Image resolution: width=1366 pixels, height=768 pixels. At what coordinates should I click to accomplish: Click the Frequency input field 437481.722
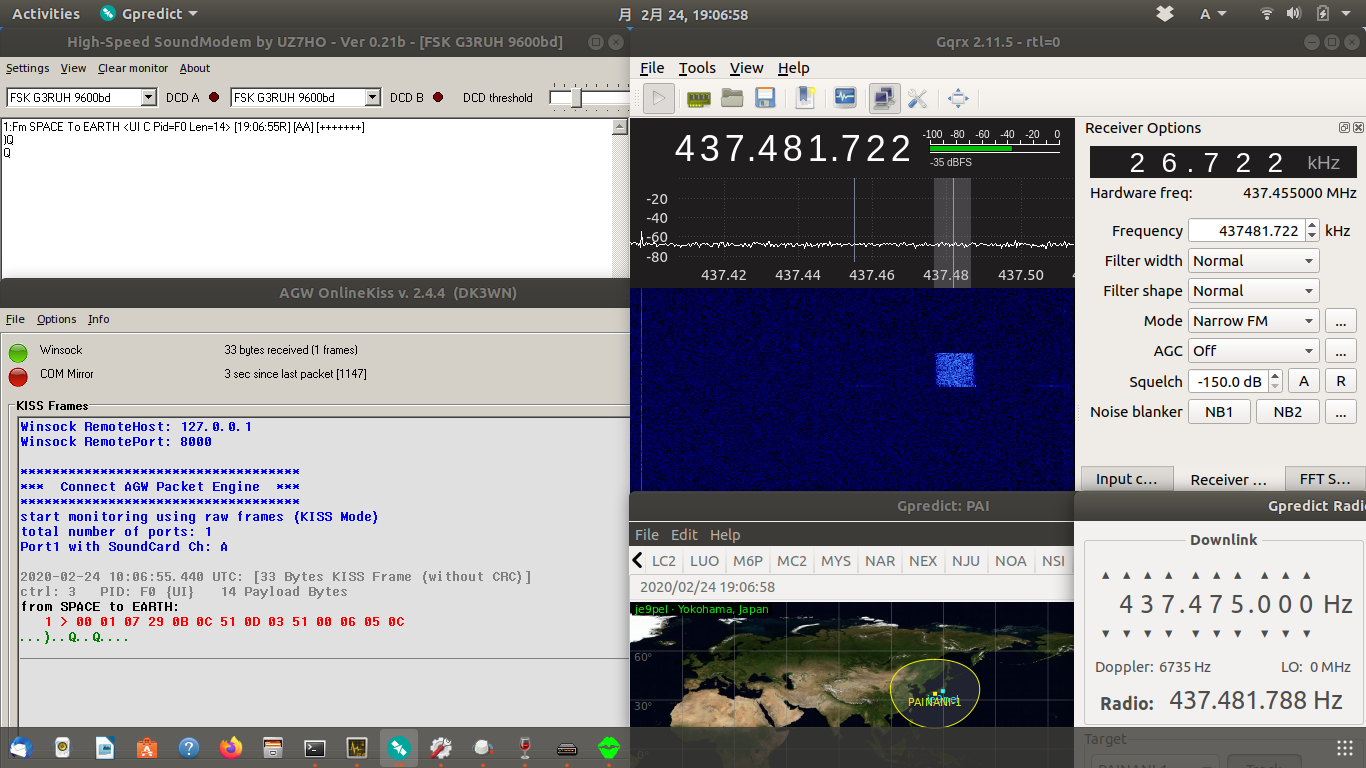click(x=1247, y=231)
